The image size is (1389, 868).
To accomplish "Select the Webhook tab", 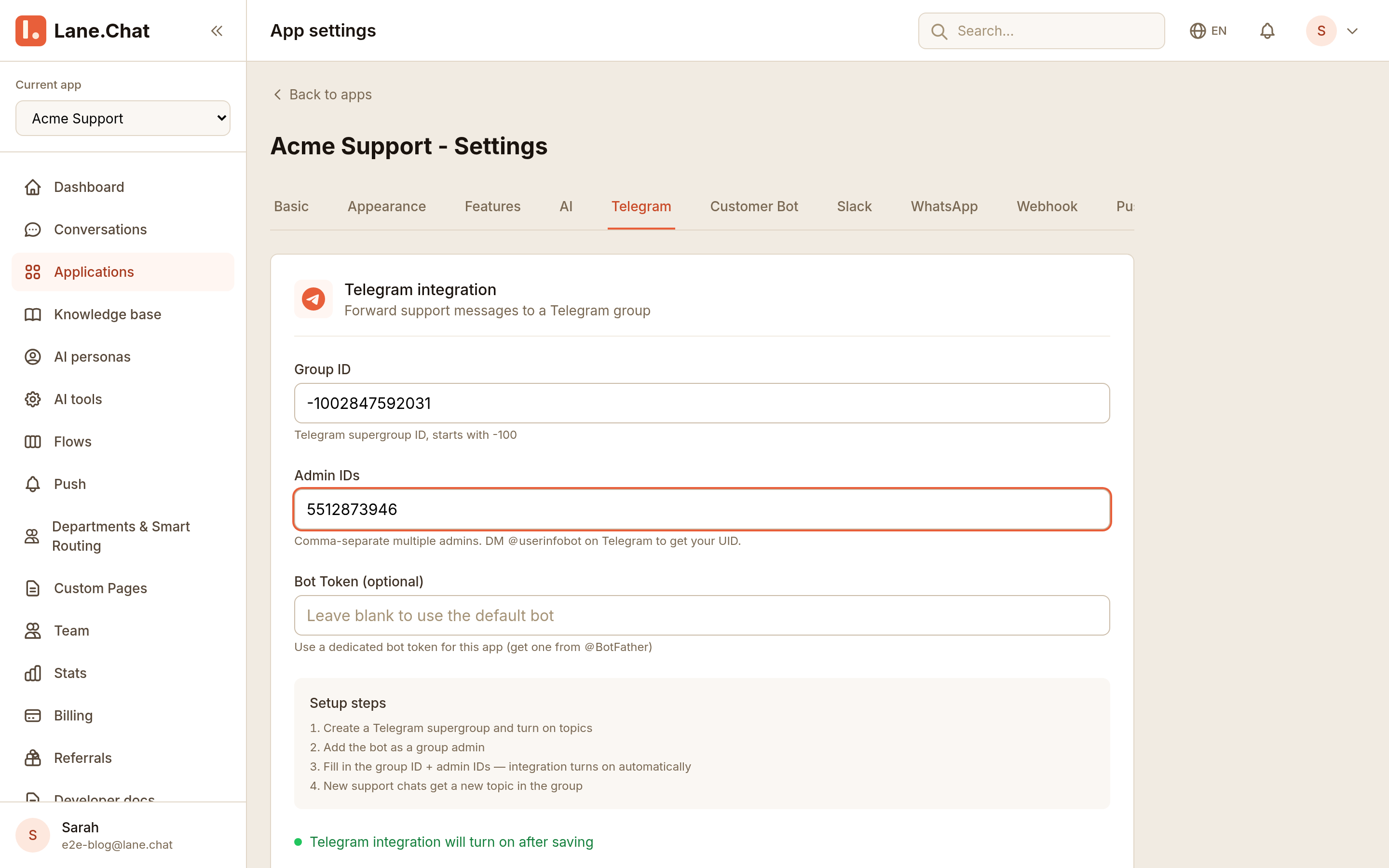I will tap(1047, 207).
